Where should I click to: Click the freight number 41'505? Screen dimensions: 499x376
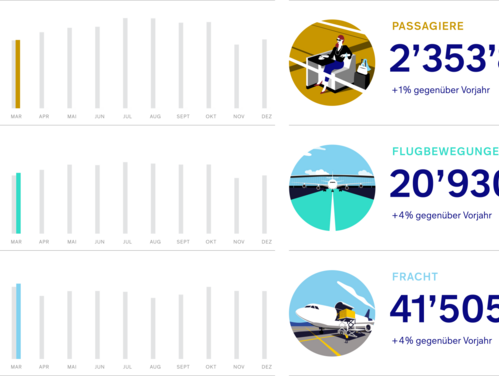click(444, 309)
